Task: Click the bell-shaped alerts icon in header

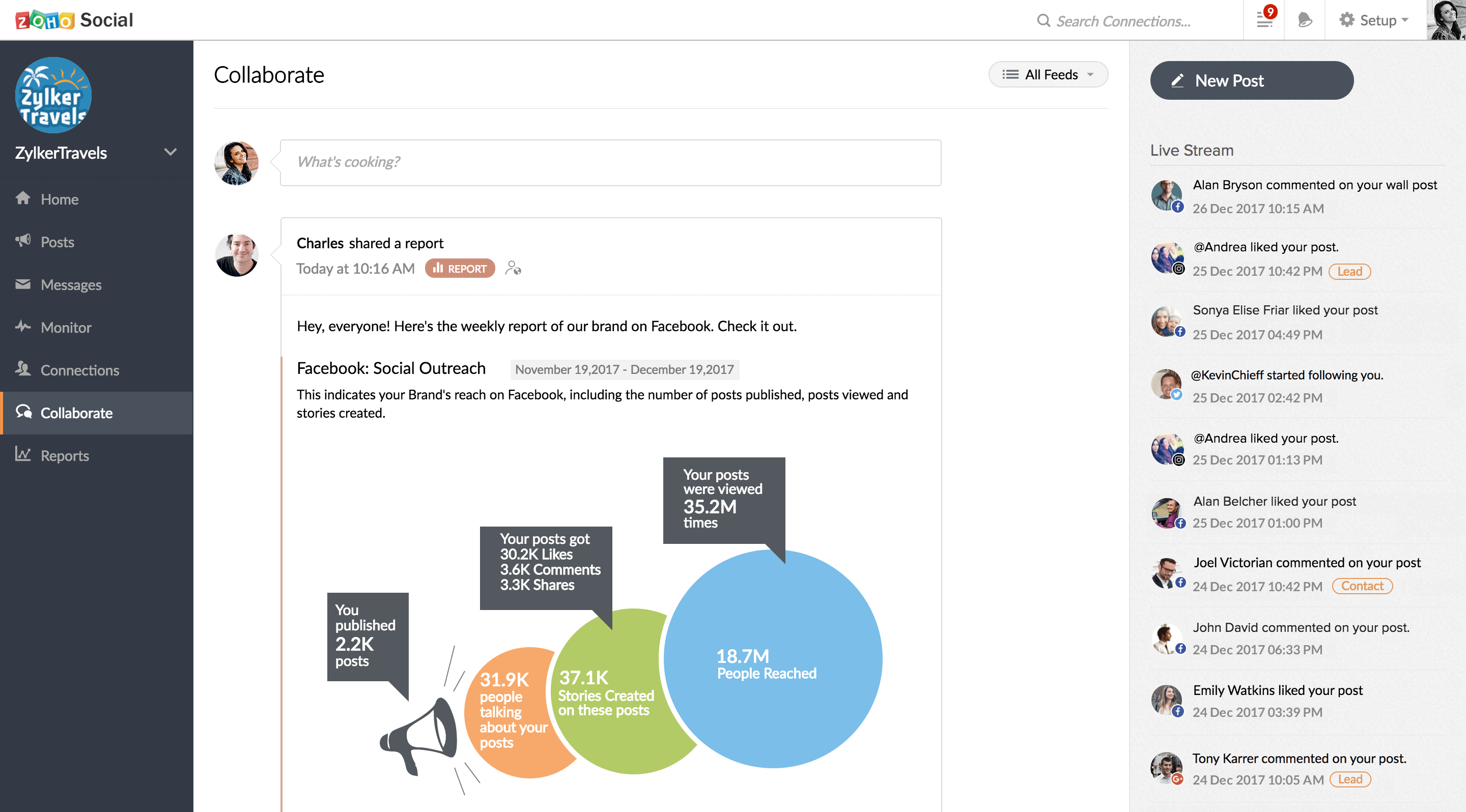Action: point(1304,20)
